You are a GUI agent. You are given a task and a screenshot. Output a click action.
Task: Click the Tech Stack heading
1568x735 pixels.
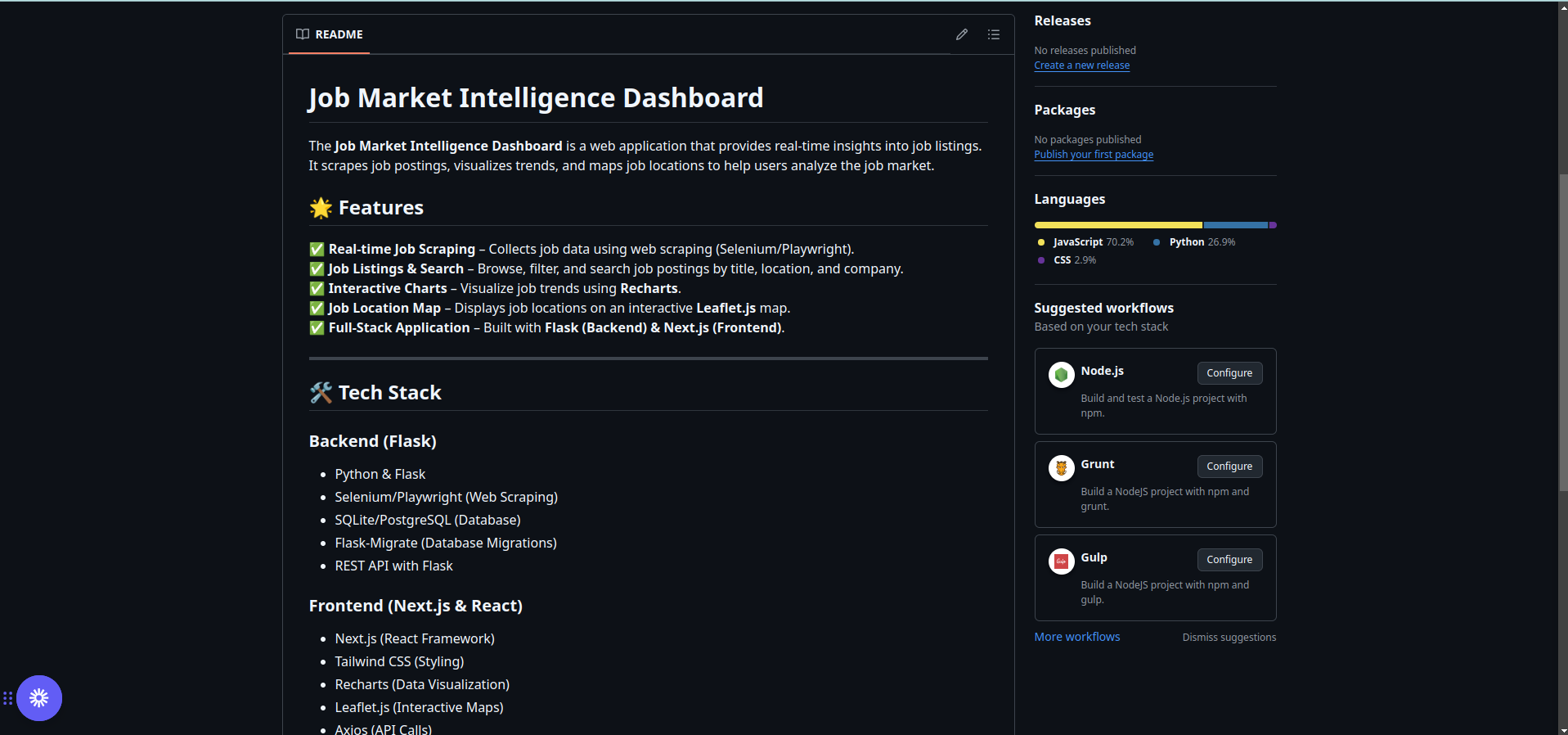375,393
